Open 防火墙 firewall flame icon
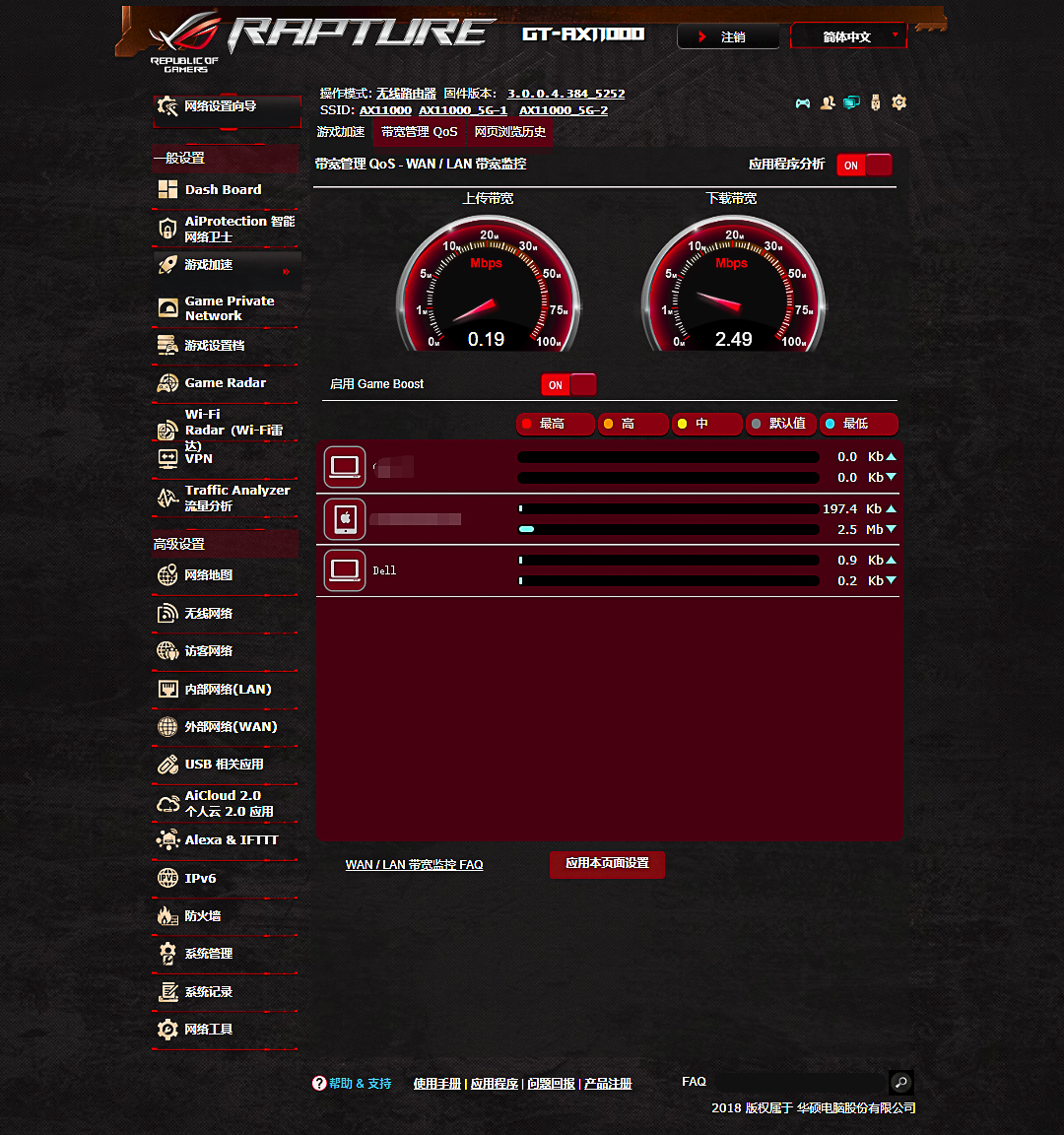Screen dimensions: 1064x1135 click(167, 915)
